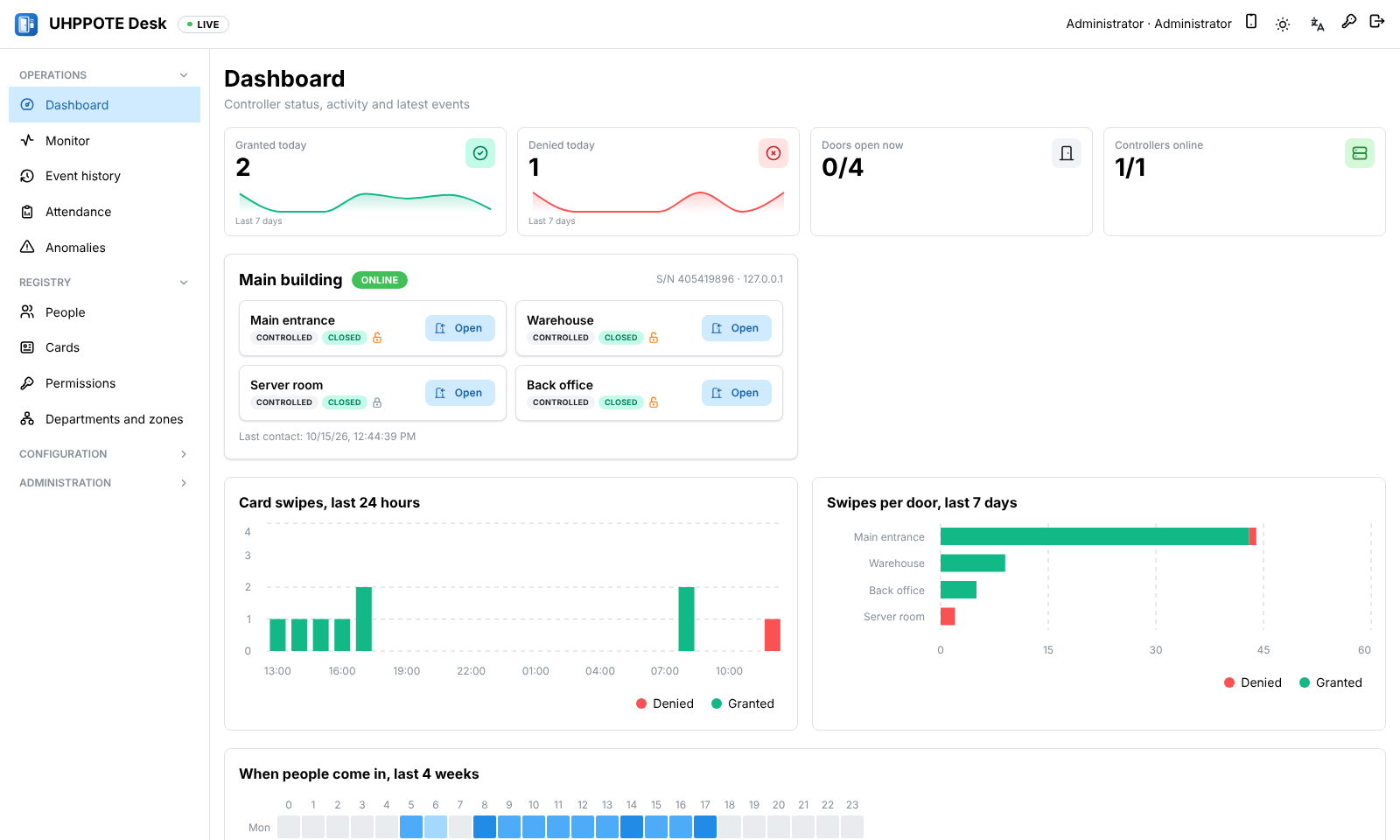Click the mobile device icon in header
Viewport: 1400px width, 840px height.
[1251, 22]
